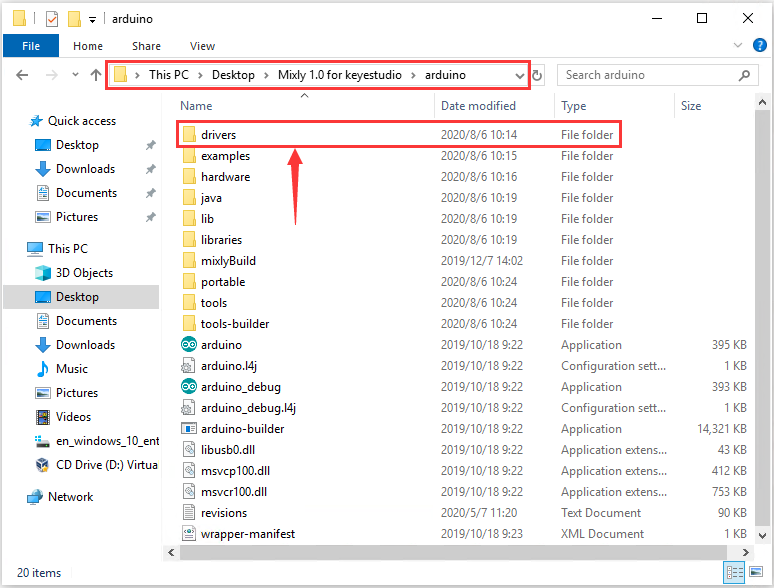
Task: Select the wrapper-manifest XML file
Action: [x=248, y=534]
